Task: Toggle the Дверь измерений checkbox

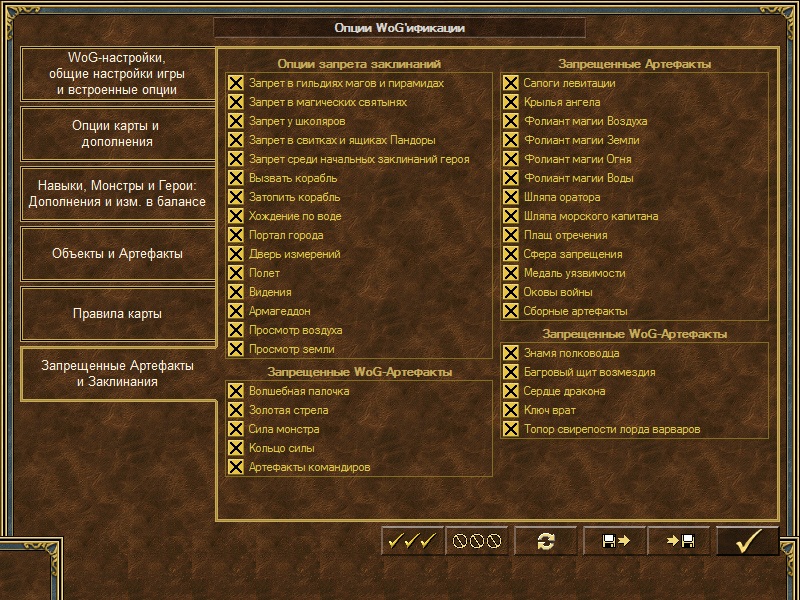Action: click(x=236, y=254)
